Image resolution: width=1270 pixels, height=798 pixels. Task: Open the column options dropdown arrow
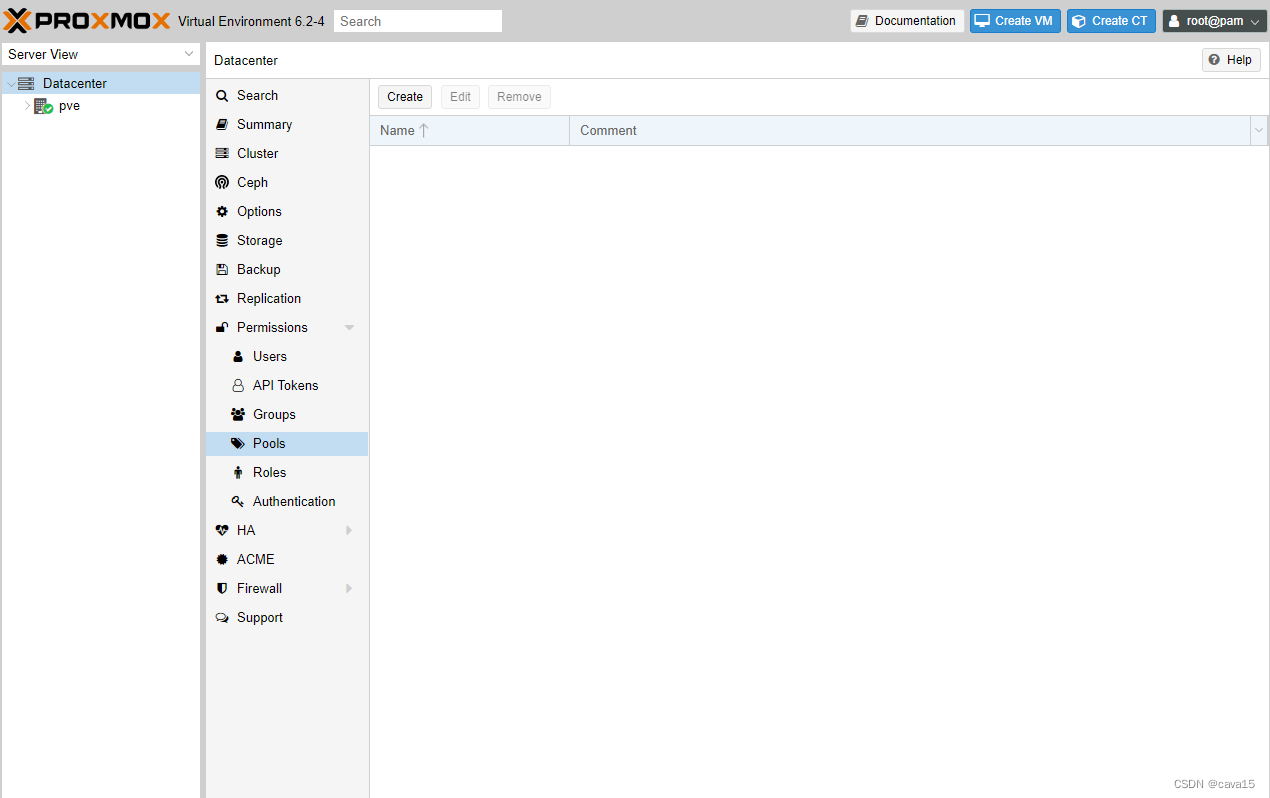click(1258, 131)
